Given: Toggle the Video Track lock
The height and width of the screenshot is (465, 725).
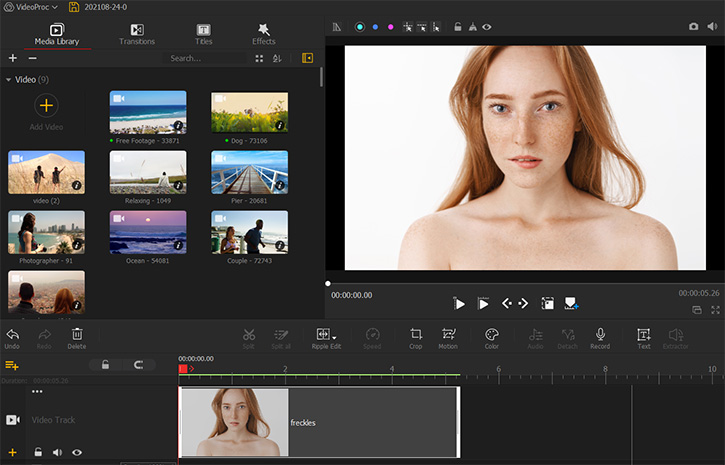Looking at the screenshot, I should (x=37, y=453).
